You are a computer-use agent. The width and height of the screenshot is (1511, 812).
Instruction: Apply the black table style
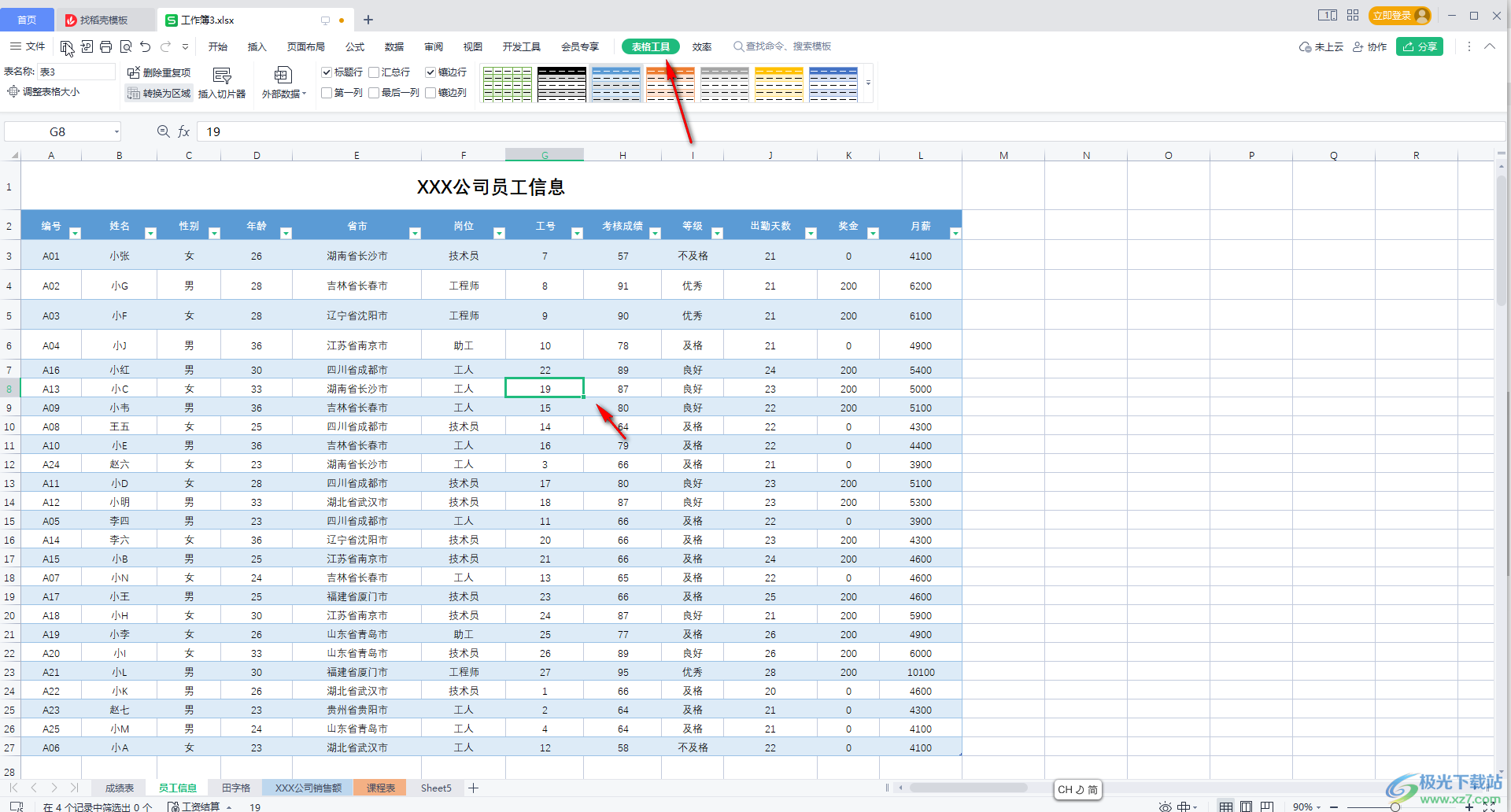562,83
